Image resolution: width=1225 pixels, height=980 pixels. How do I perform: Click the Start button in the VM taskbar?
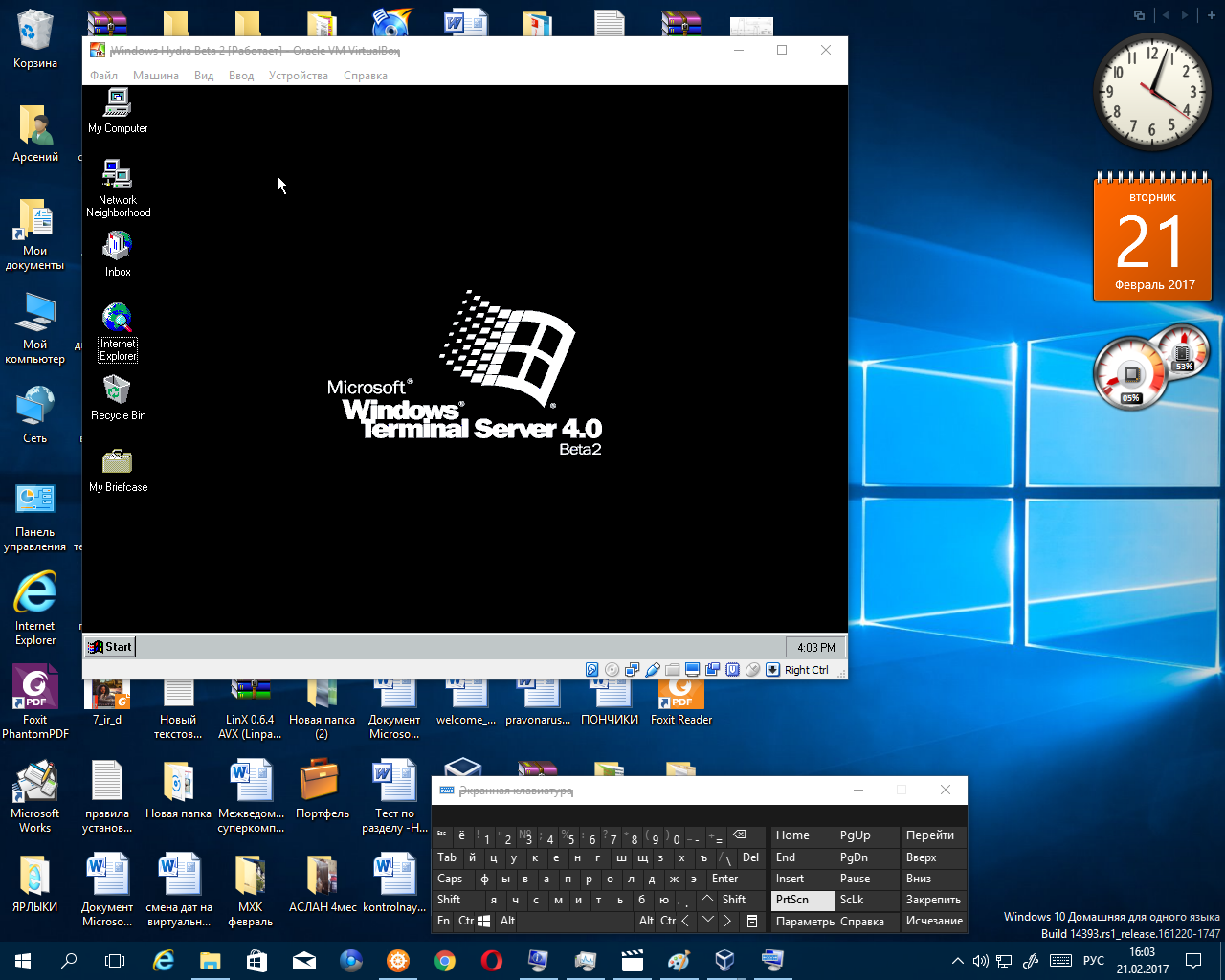pos(110,647)
